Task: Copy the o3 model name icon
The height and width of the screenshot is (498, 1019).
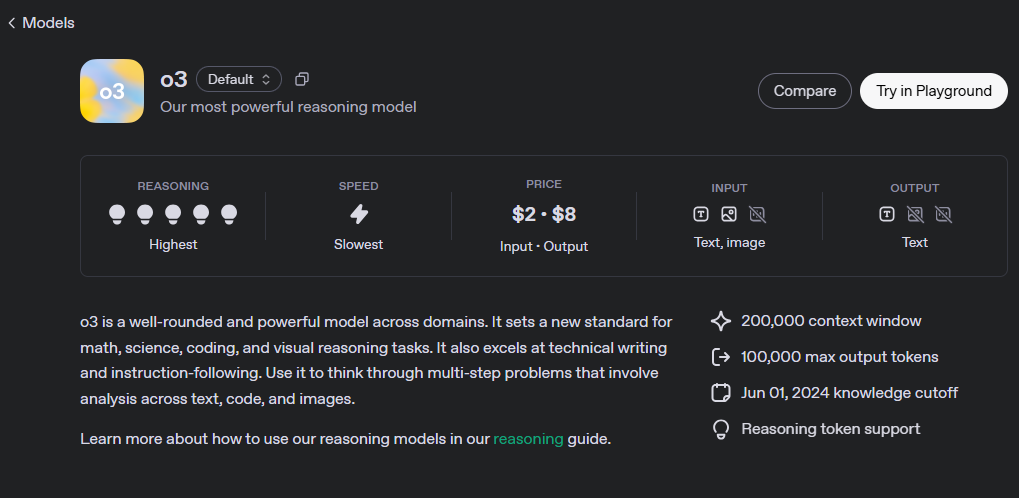Action: click(302, 79)
